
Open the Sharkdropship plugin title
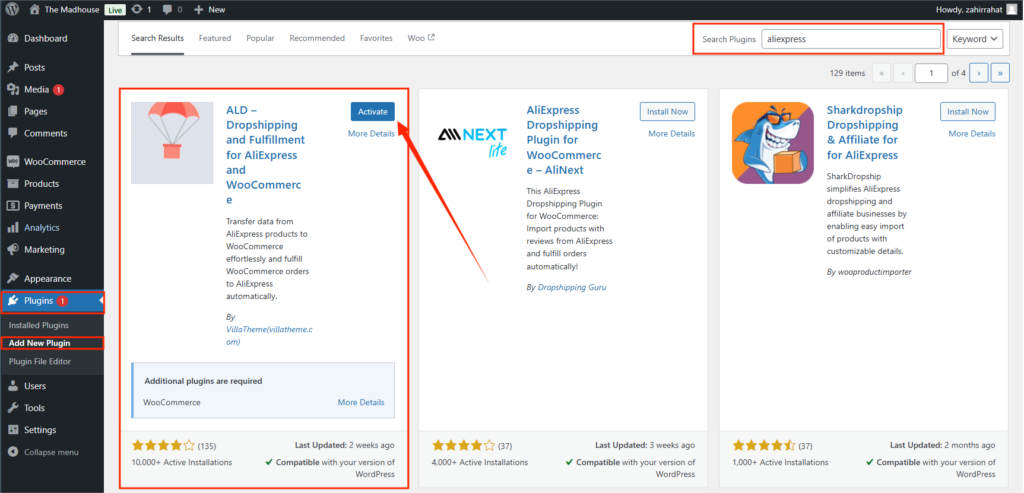(864, 133)
